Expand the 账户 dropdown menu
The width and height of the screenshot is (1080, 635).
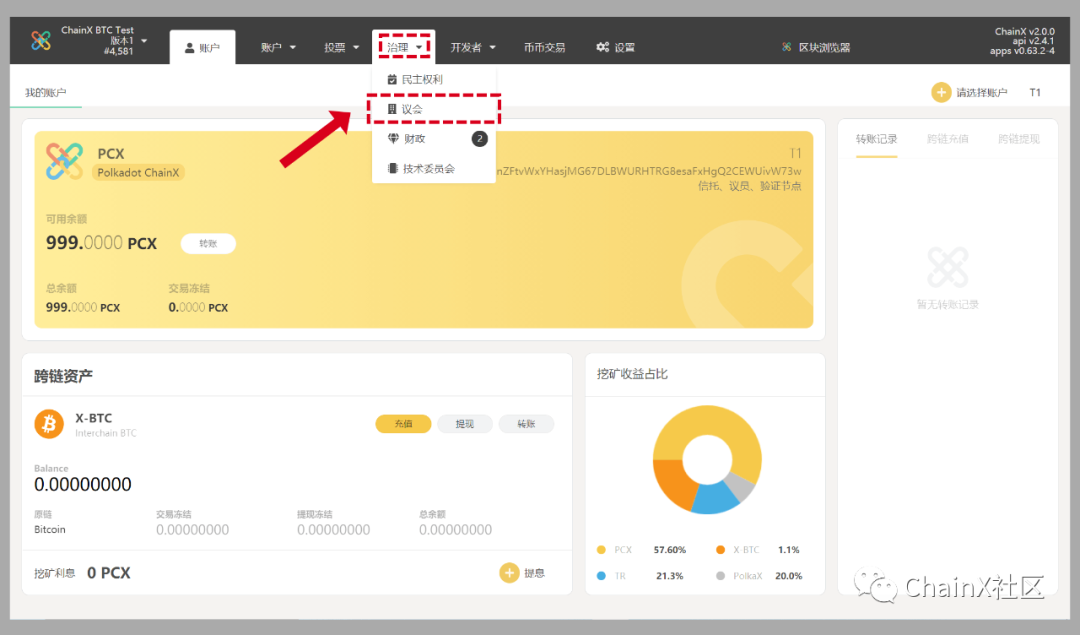click(x=278, y=48)
